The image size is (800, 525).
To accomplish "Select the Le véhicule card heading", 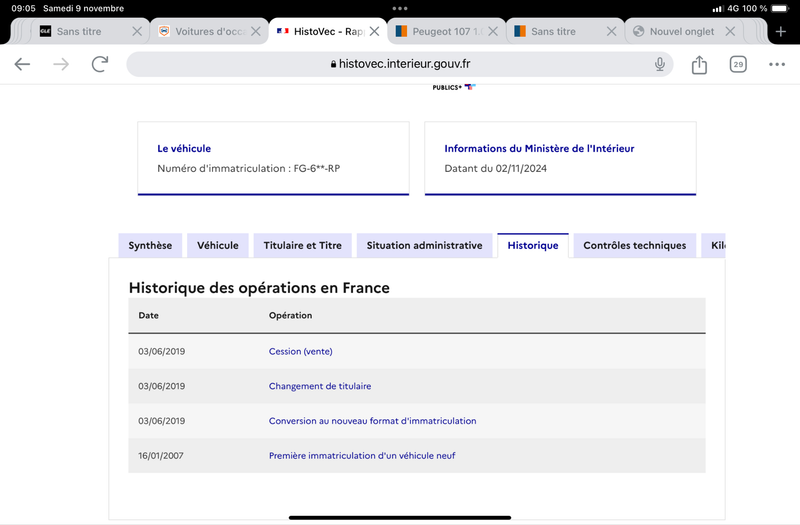I will [x=184, y=148].
